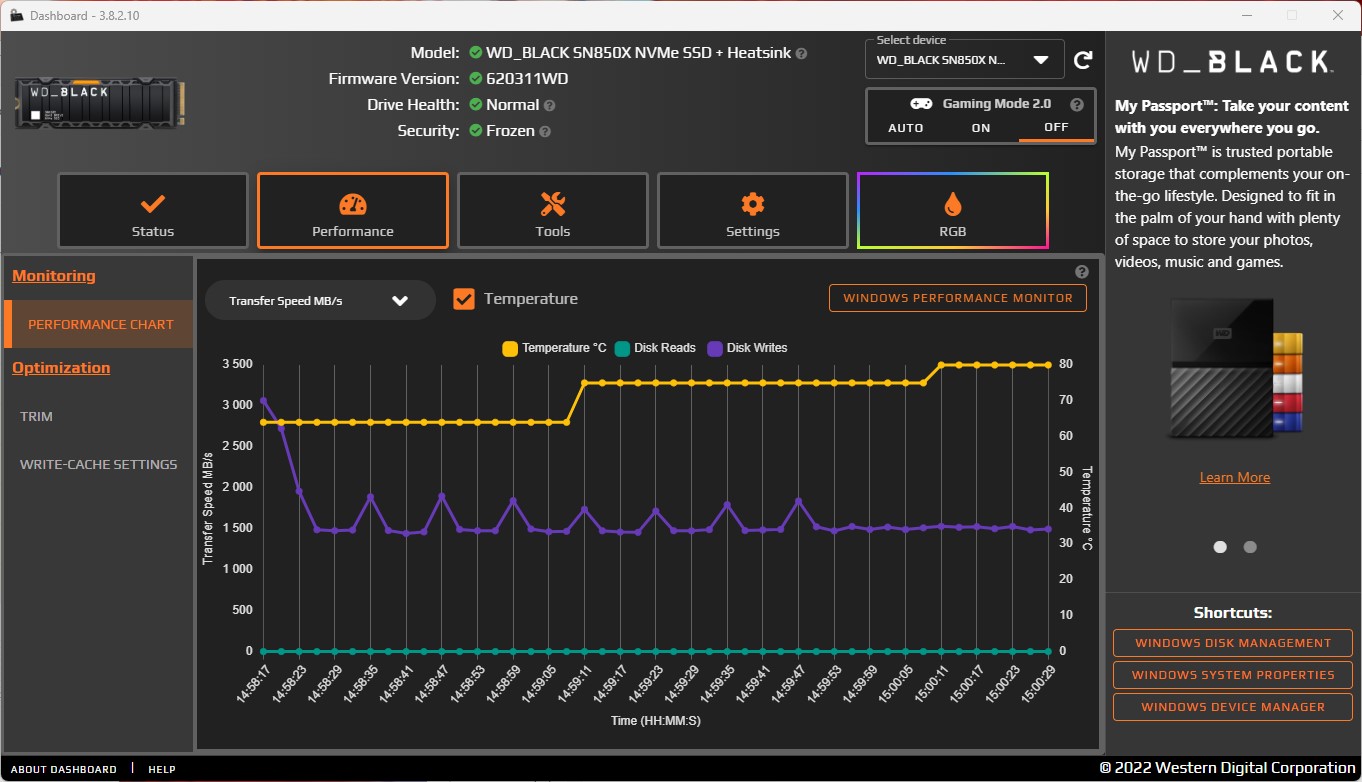Open the Settings tab

(753, 211)
